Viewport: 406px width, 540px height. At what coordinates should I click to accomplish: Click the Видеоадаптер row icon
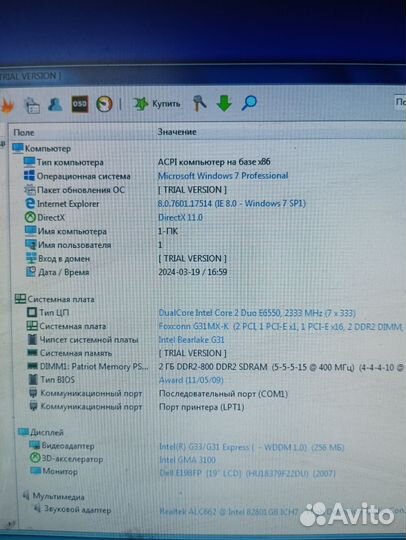[x=35, y=445]
